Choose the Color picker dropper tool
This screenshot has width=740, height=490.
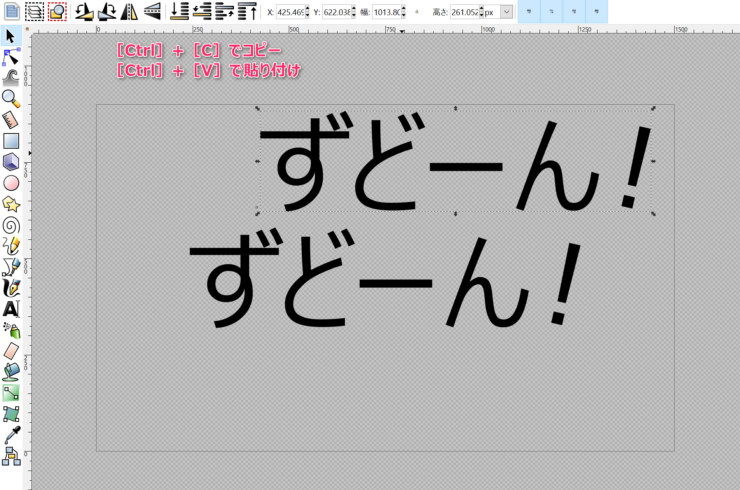pyautogui.click(x=11, y=435)
